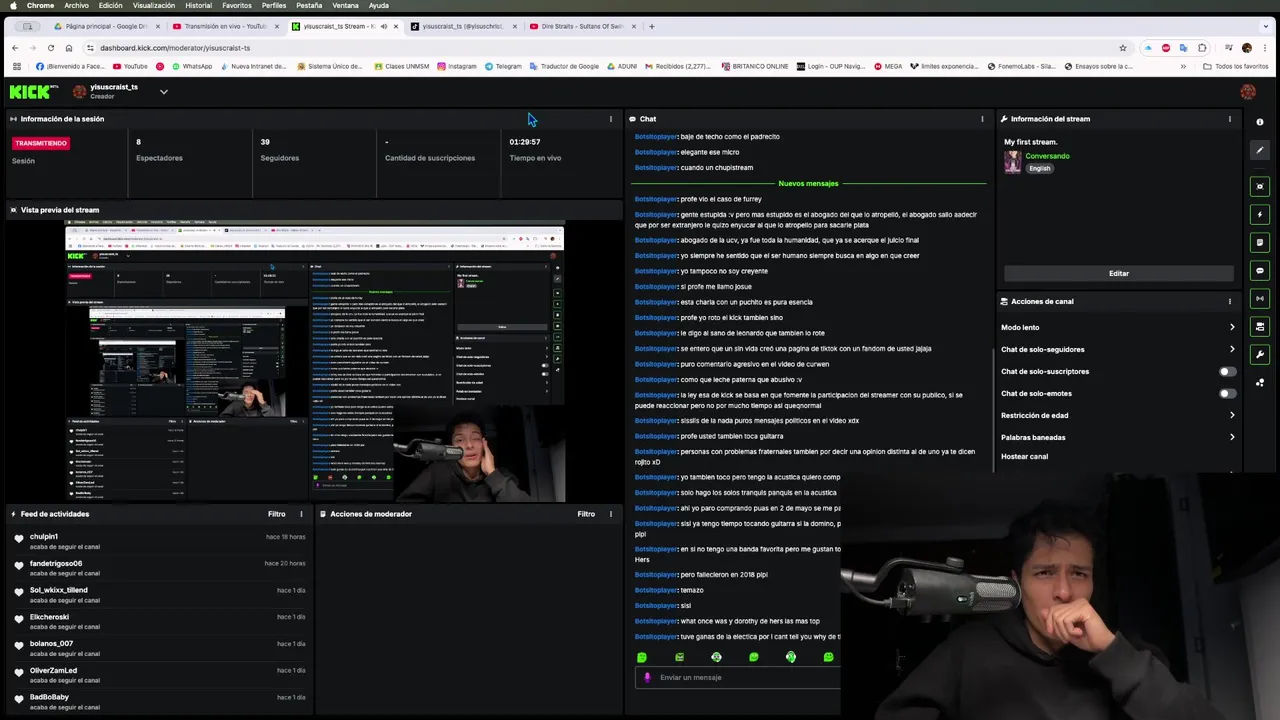Expand Palabras baneadas settings
The image size is (1280, 720).
click(1118, 437)
